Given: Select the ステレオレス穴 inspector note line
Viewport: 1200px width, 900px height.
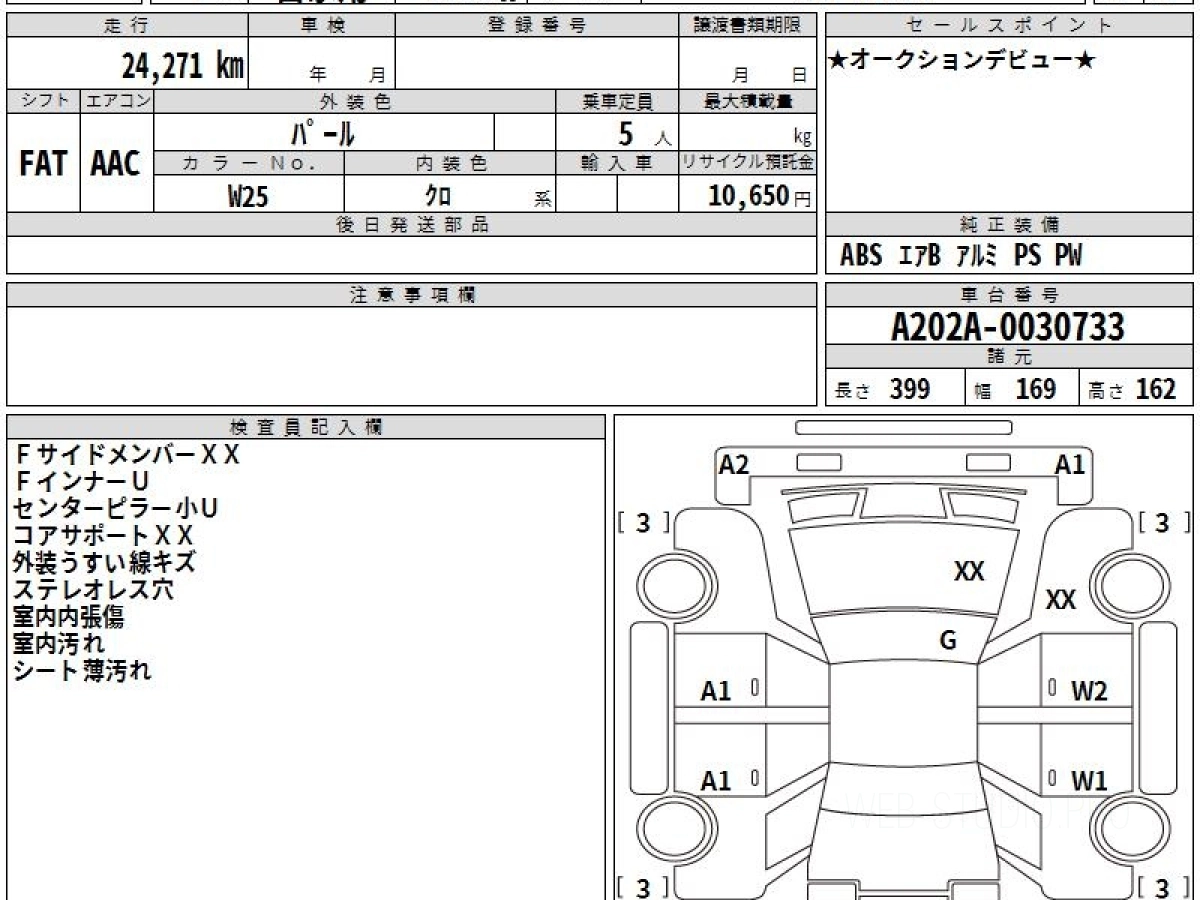Looking at the screenshot, I should [93, 590].
